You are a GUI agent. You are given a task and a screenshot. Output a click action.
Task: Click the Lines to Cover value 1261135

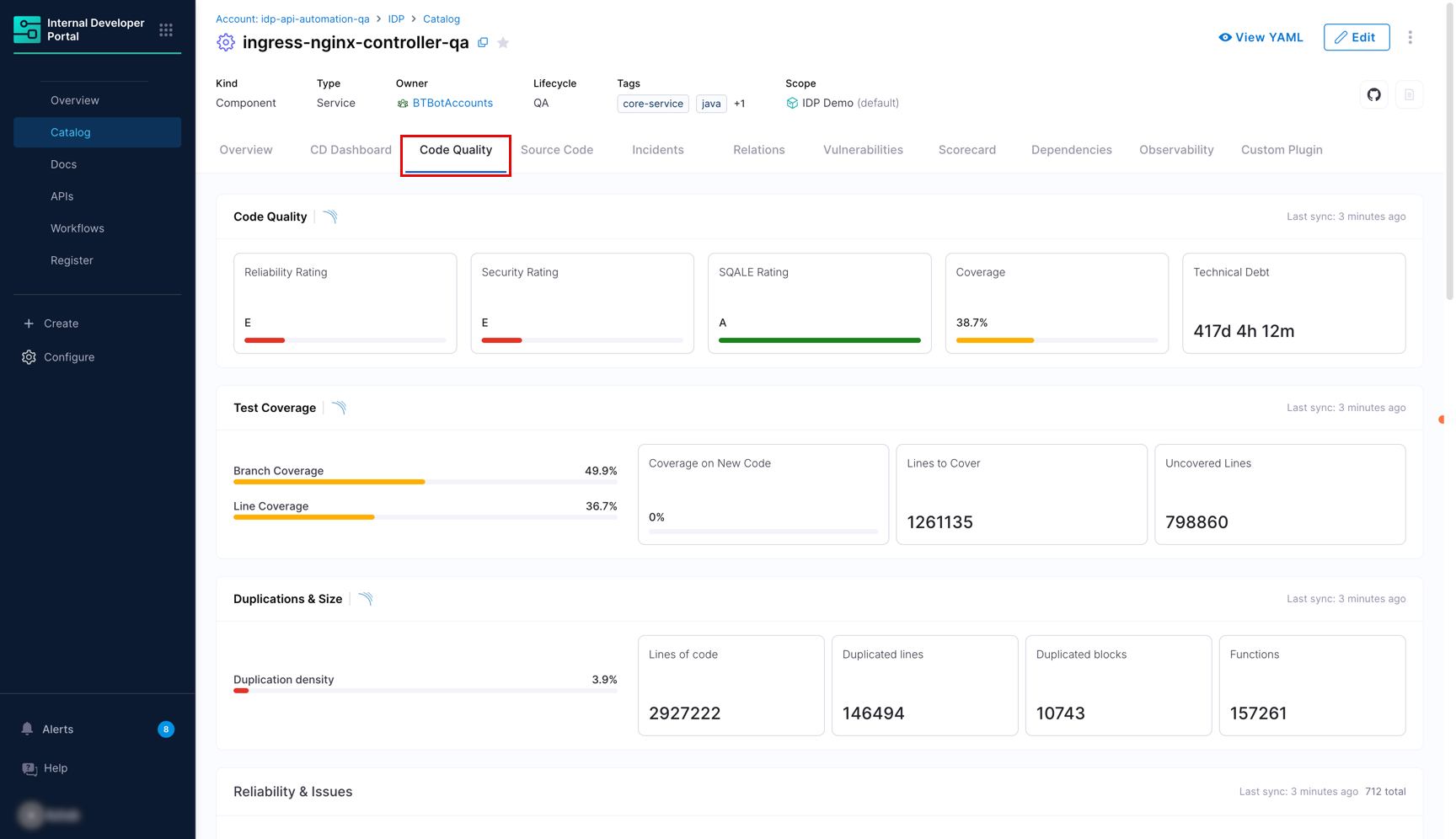coord(939,522)
